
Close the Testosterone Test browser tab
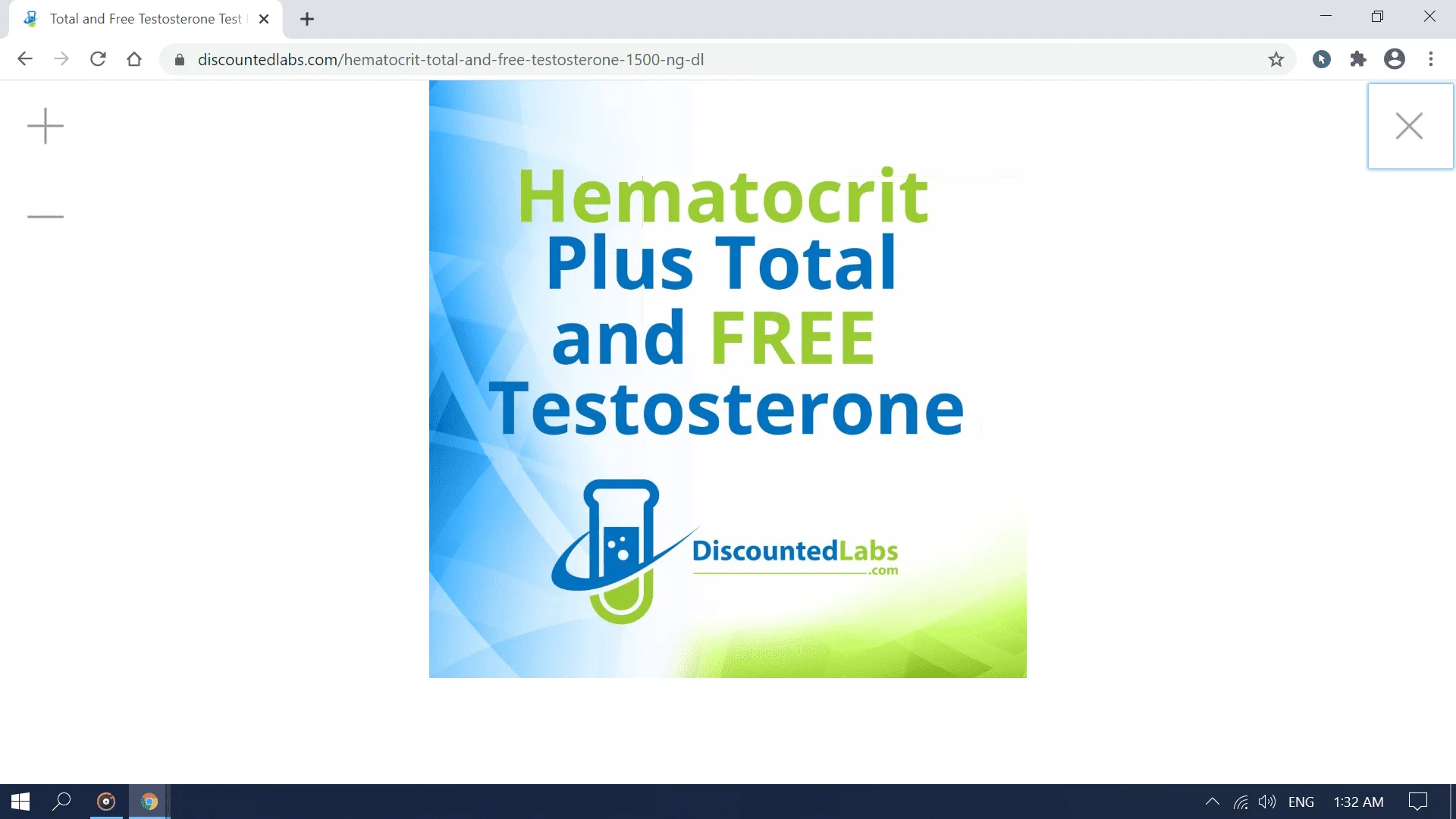(x=264, y=19)
